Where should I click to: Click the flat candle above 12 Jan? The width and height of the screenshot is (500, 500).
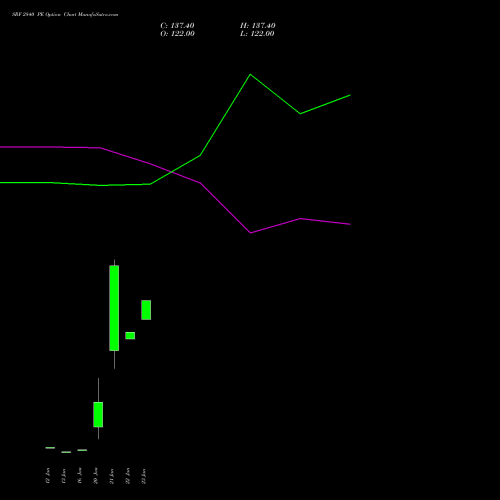[50, 448]
